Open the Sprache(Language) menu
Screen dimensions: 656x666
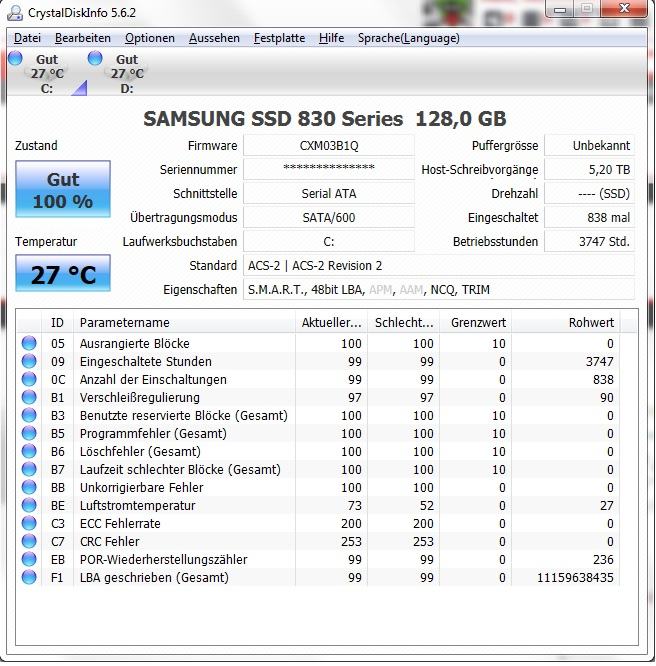pyautogui.click(x=409, y=38)
